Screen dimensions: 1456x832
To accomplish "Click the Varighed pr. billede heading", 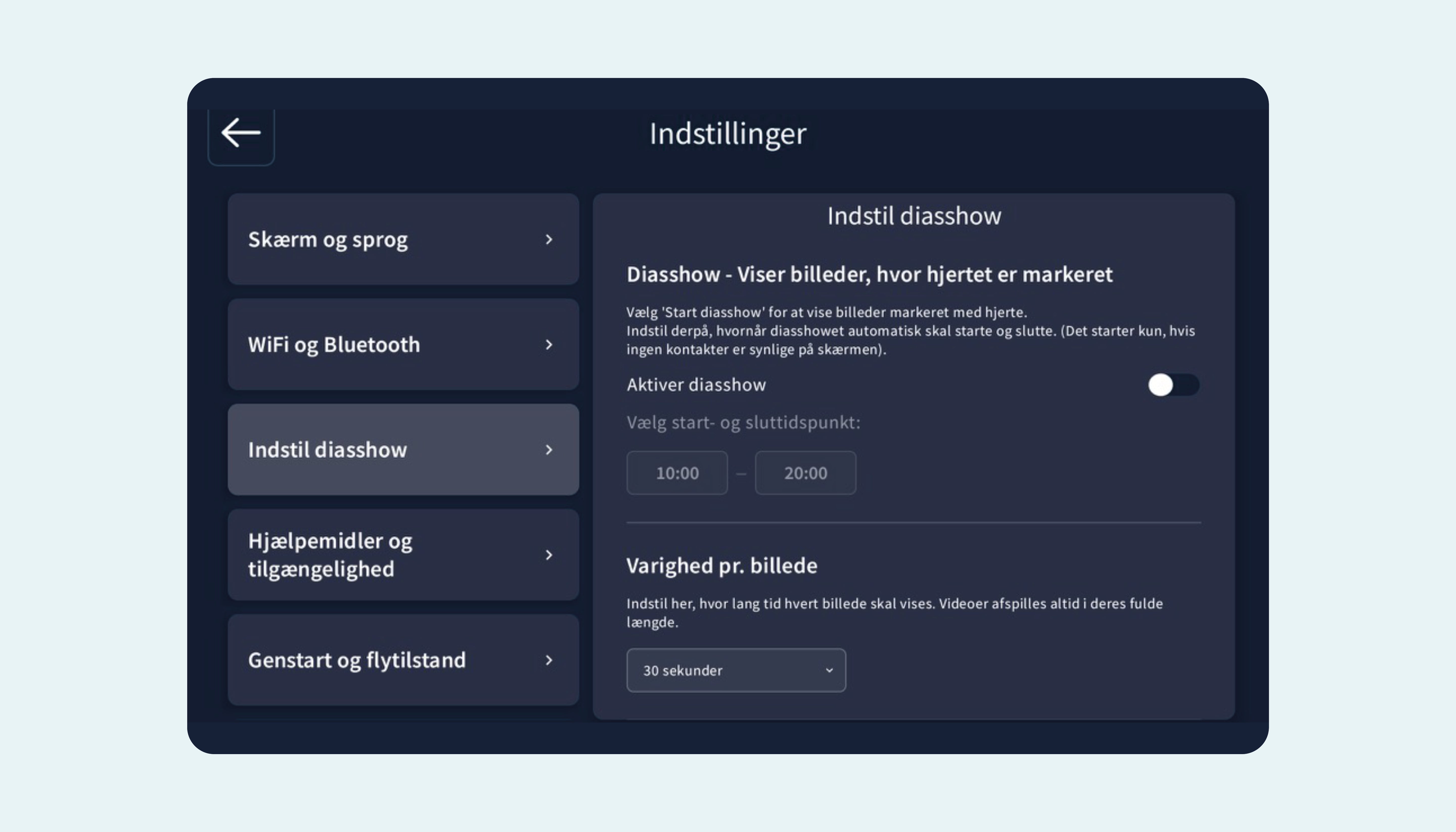I will [x=722, y=566].
